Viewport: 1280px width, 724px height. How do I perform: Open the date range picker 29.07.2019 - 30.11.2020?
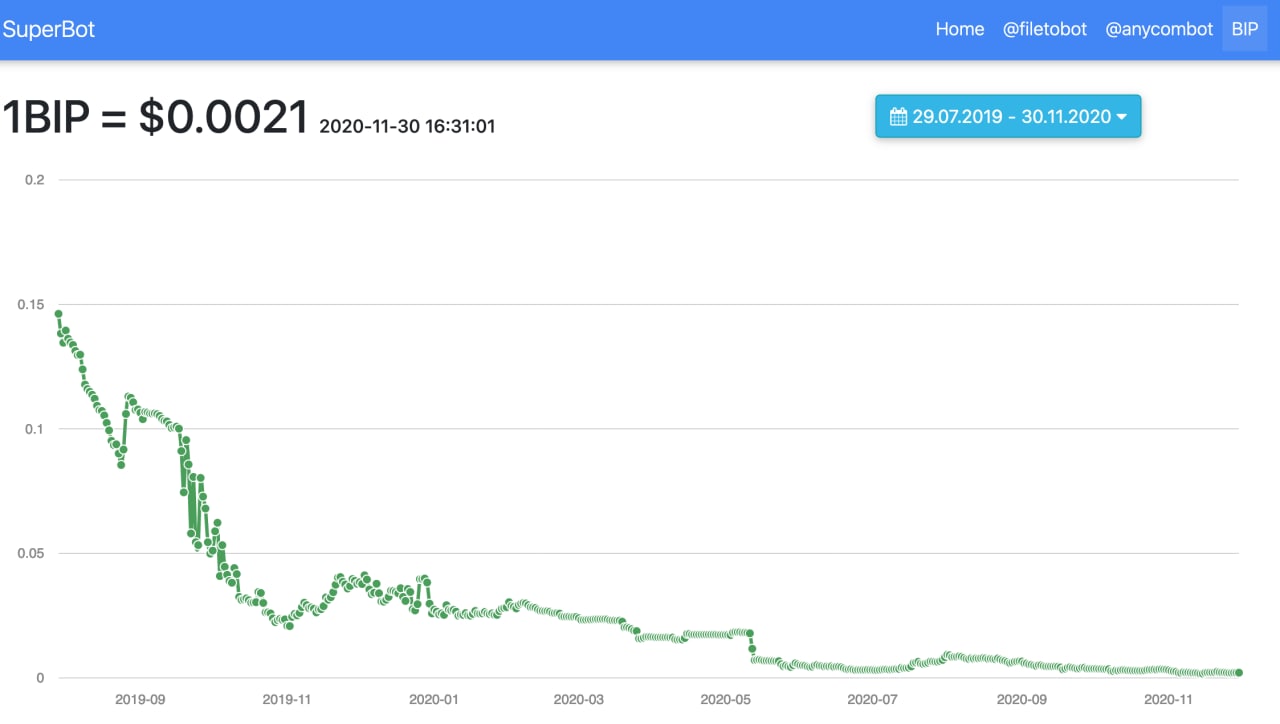(1008, 116)
